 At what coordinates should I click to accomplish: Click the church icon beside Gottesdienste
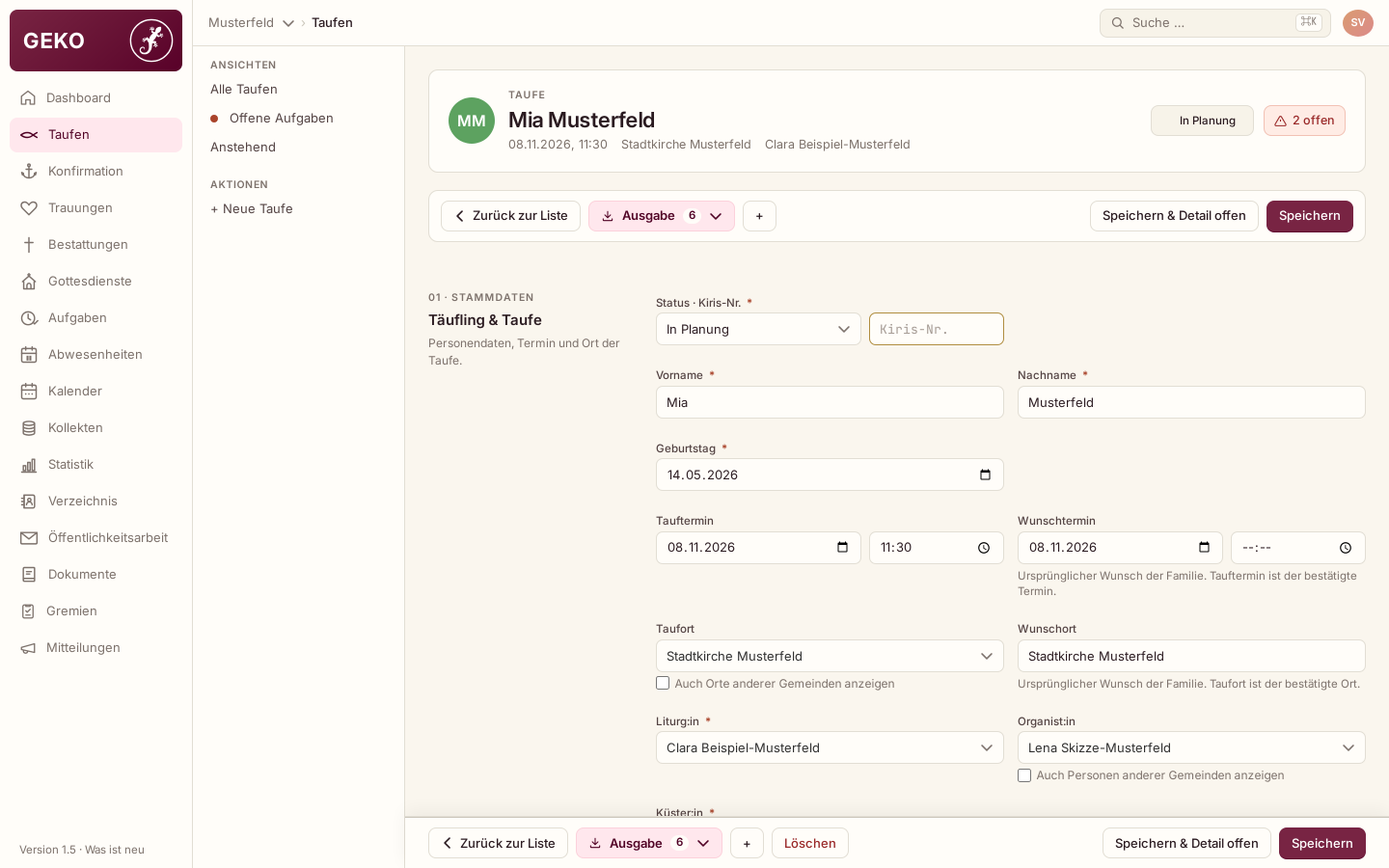29,281
